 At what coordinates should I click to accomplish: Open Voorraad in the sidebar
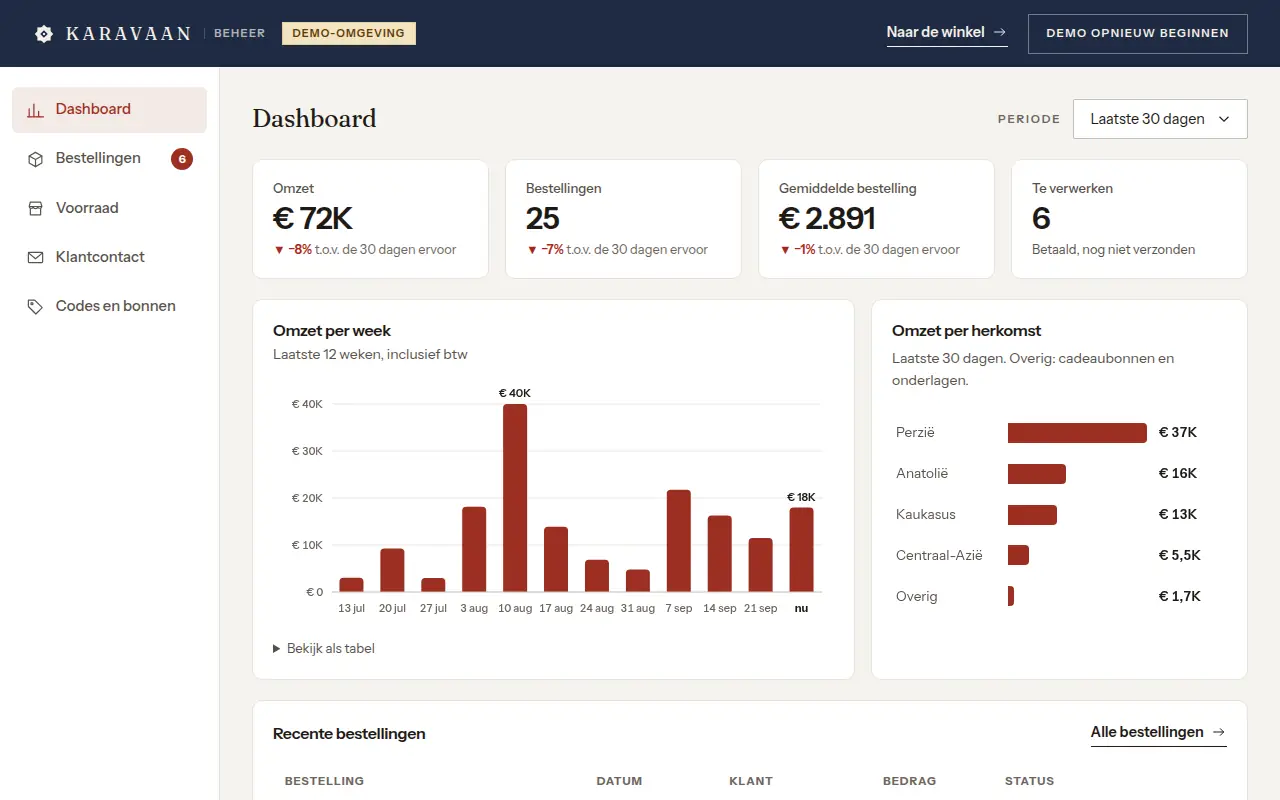coord(109,208)
